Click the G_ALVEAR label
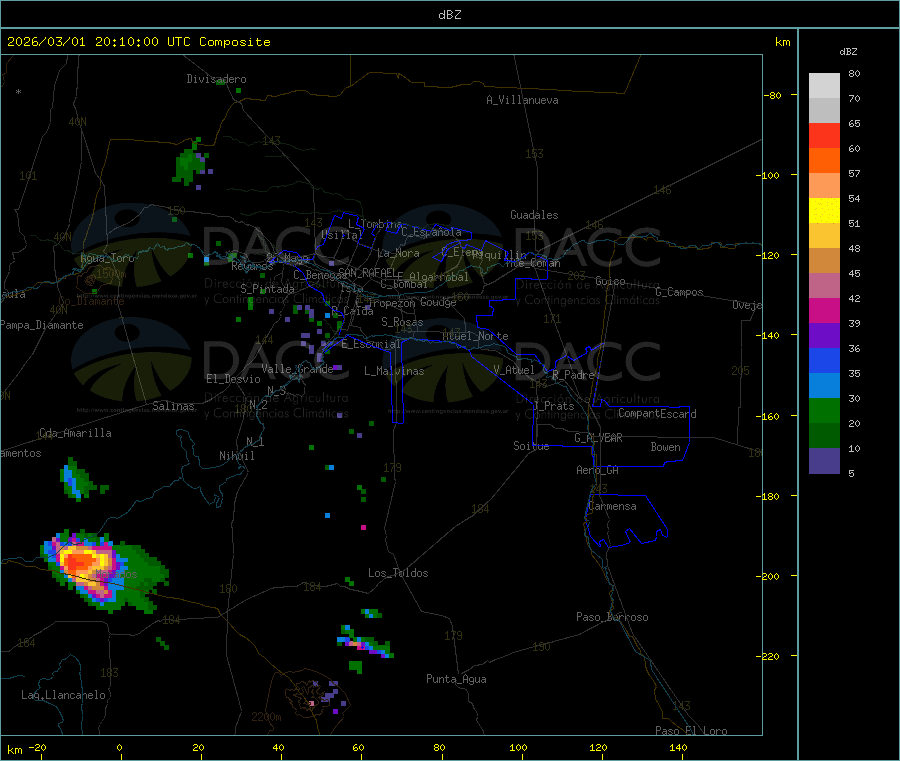 [x=599, y=437]
